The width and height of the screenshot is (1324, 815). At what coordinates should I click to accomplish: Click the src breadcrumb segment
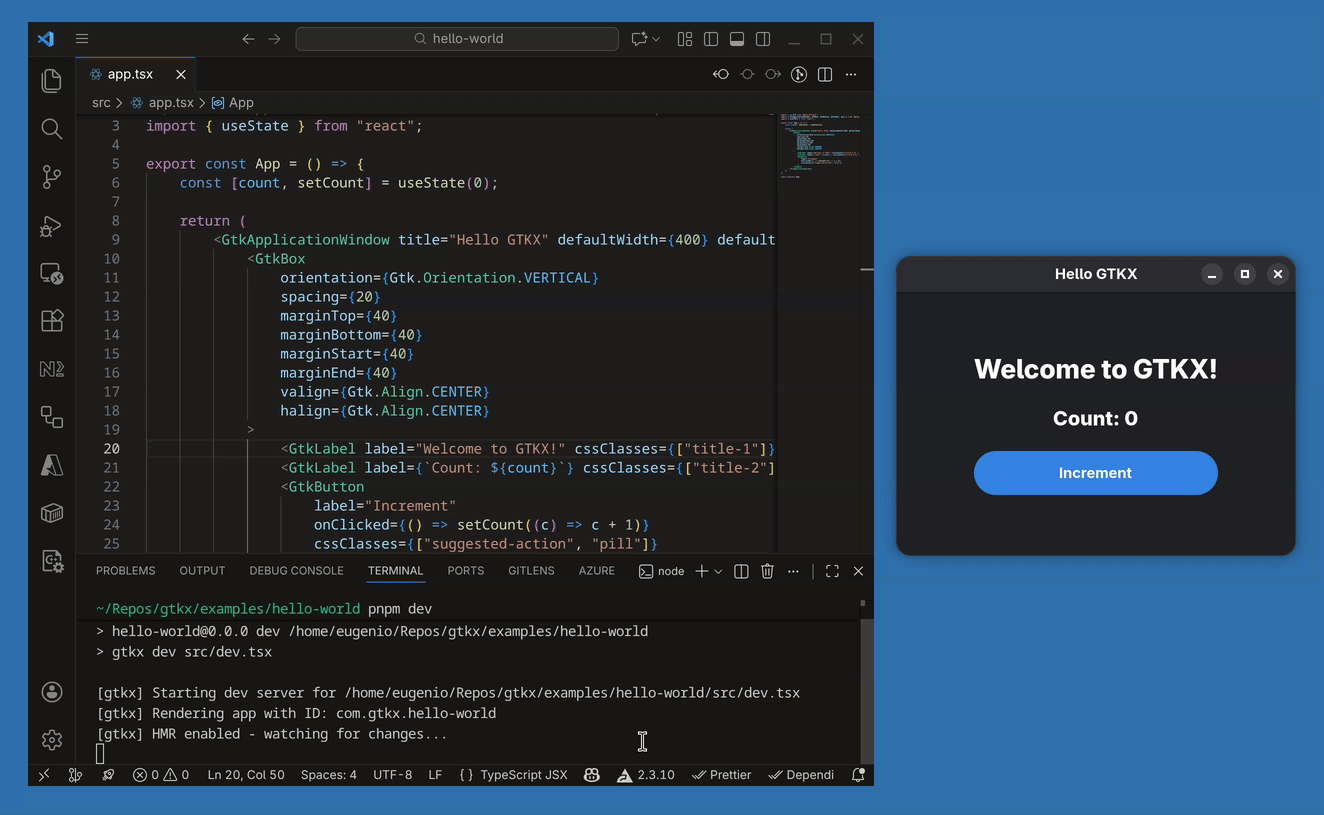[x=101, y=102]
